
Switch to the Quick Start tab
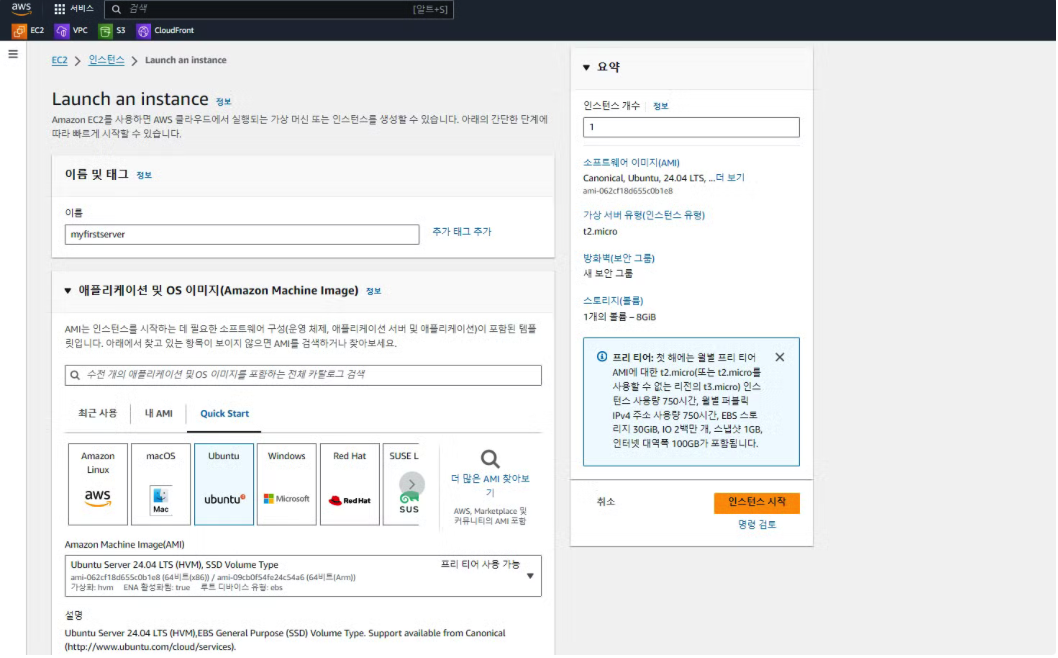[x=224, y=413]
